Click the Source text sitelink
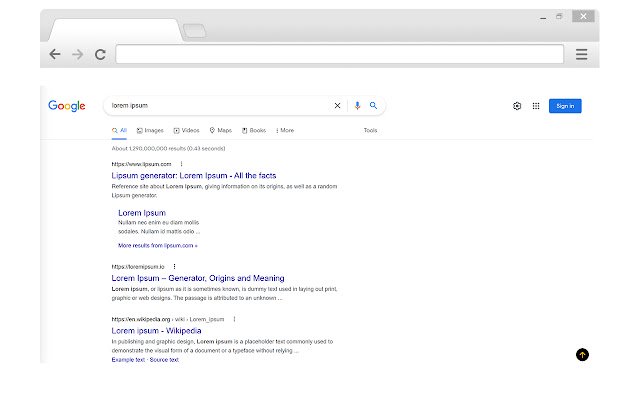The height and width of the screenshot is (400, 640). (x=164, y=360)
